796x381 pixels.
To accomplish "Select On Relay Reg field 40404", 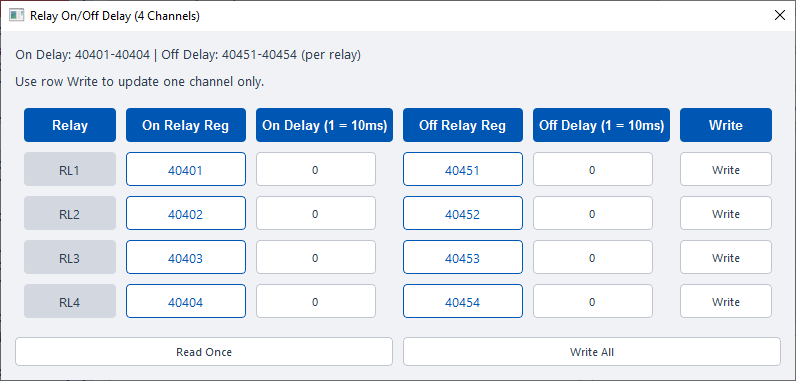I will click(x=186, y=301).
